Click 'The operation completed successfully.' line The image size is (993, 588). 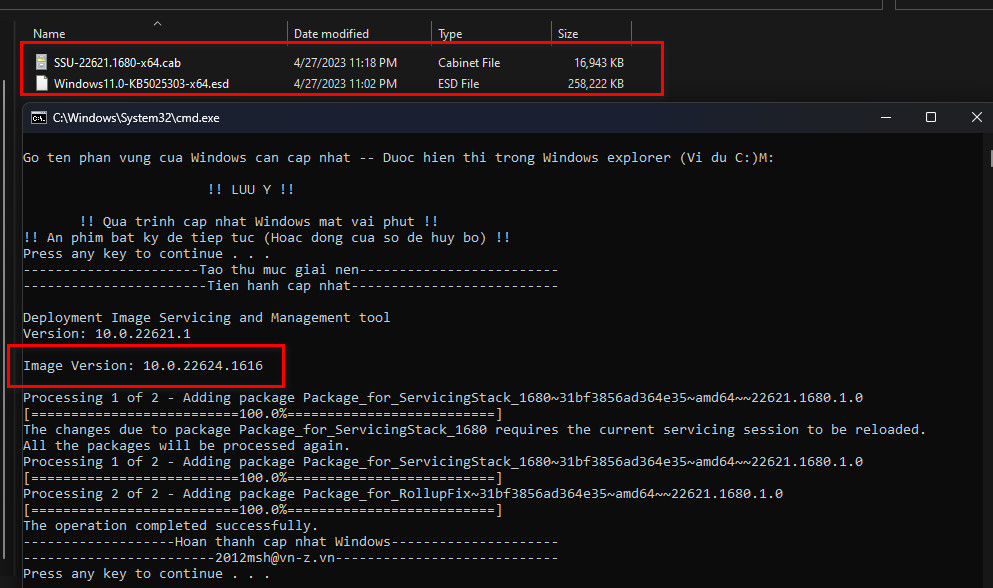[170, 526]
